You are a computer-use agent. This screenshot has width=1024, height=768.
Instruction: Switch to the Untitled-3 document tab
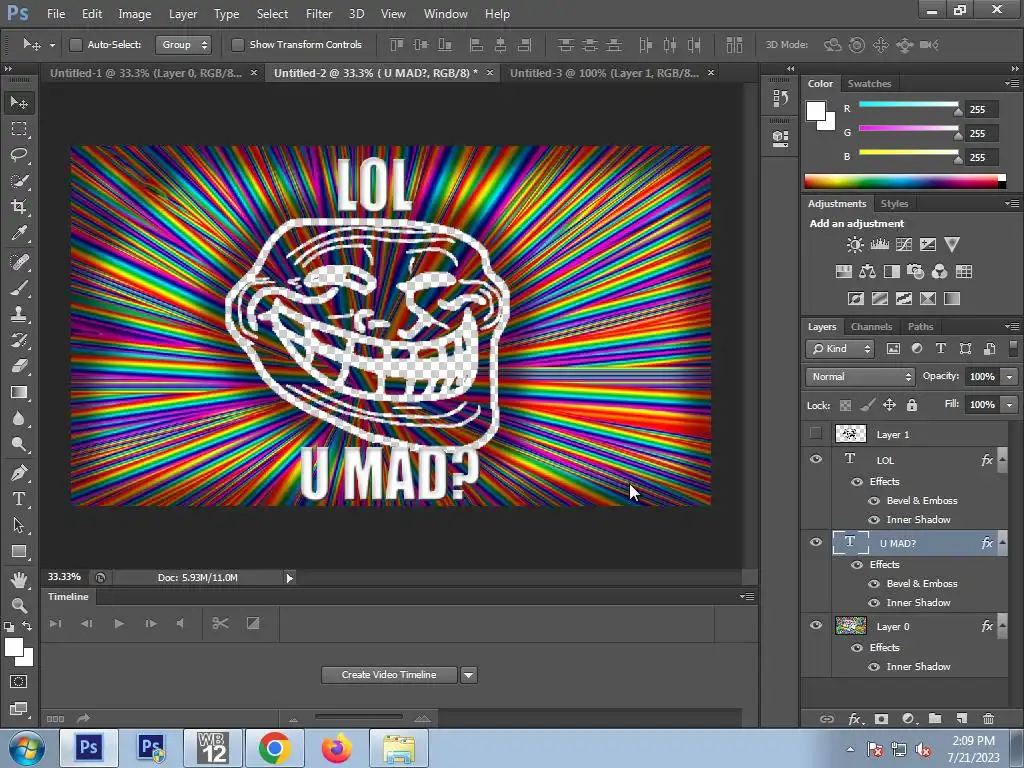pos(604,73)
